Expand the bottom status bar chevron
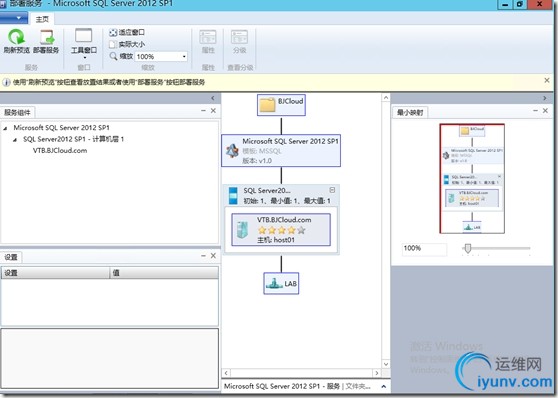Image resolution: width=558 pixels, height=398 pixels. click(384, 386)
